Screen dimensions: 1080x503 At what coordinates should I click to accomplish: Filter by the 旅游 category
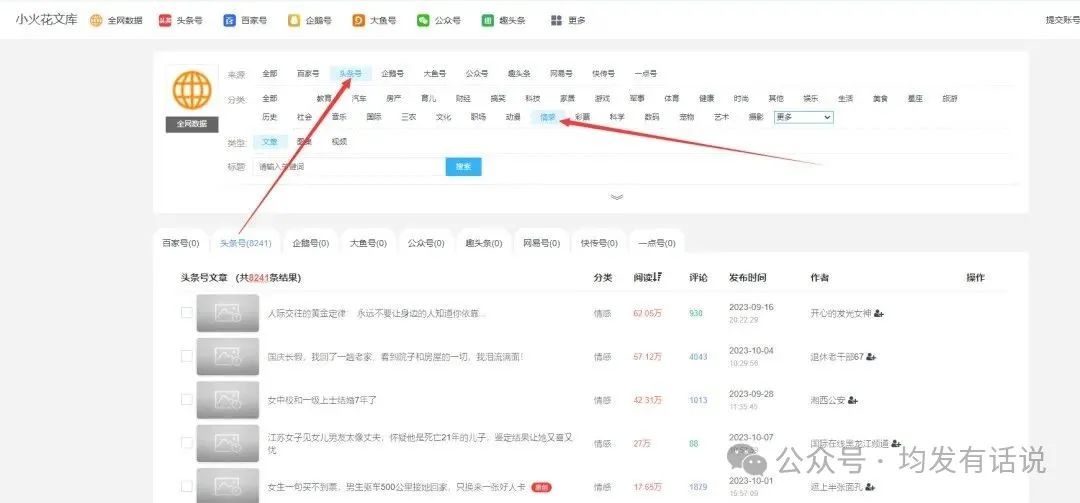950,99
